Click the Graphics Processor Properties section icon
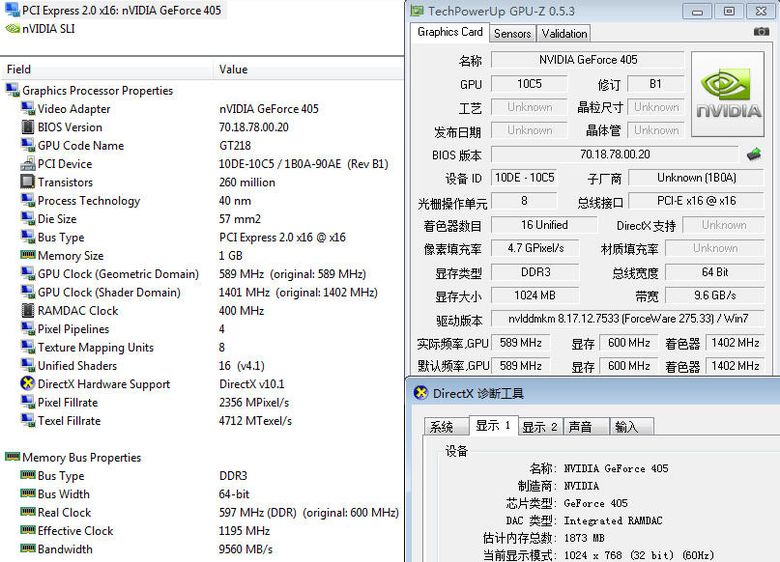The width and height of the screenshot is (780, 562). click(12, 90)
